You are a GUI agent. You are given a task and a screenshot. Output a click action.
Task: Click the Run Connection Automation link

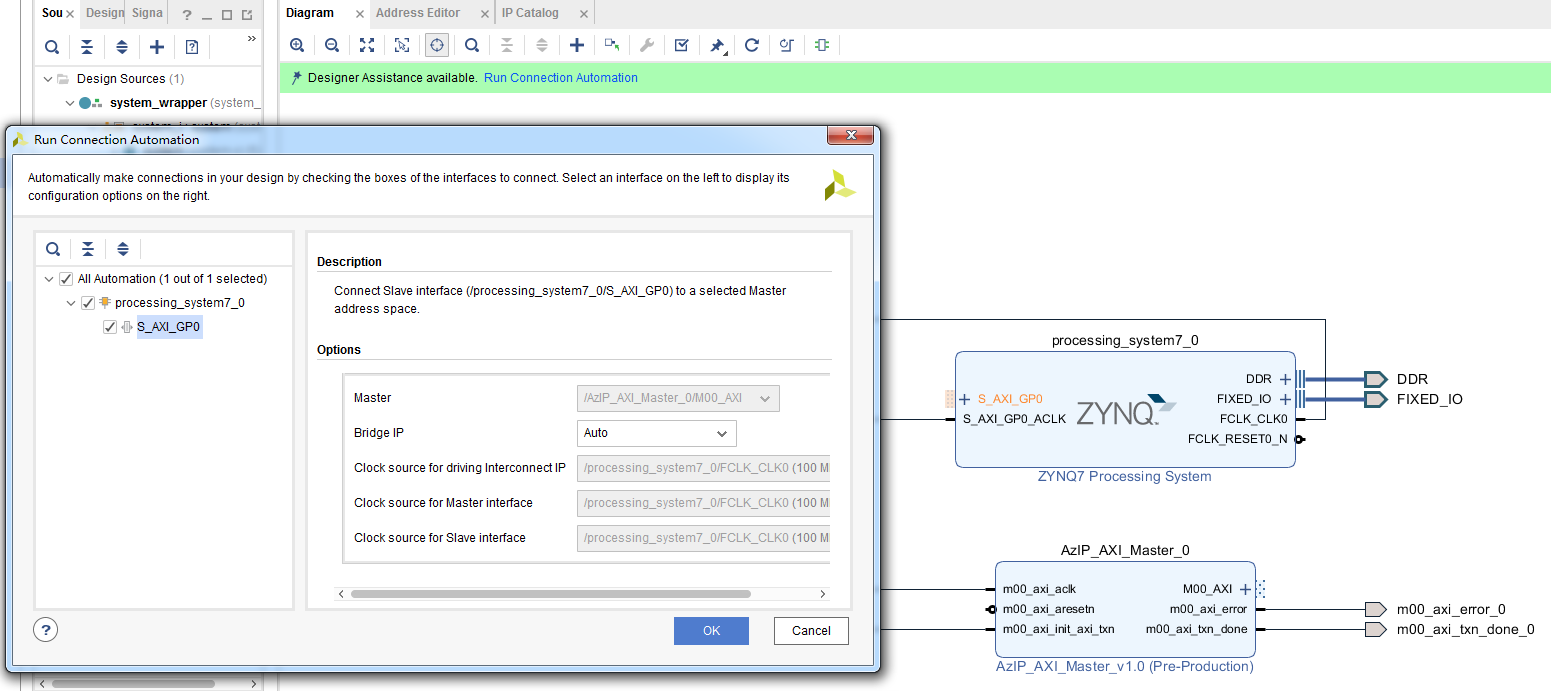click(561, 78)
